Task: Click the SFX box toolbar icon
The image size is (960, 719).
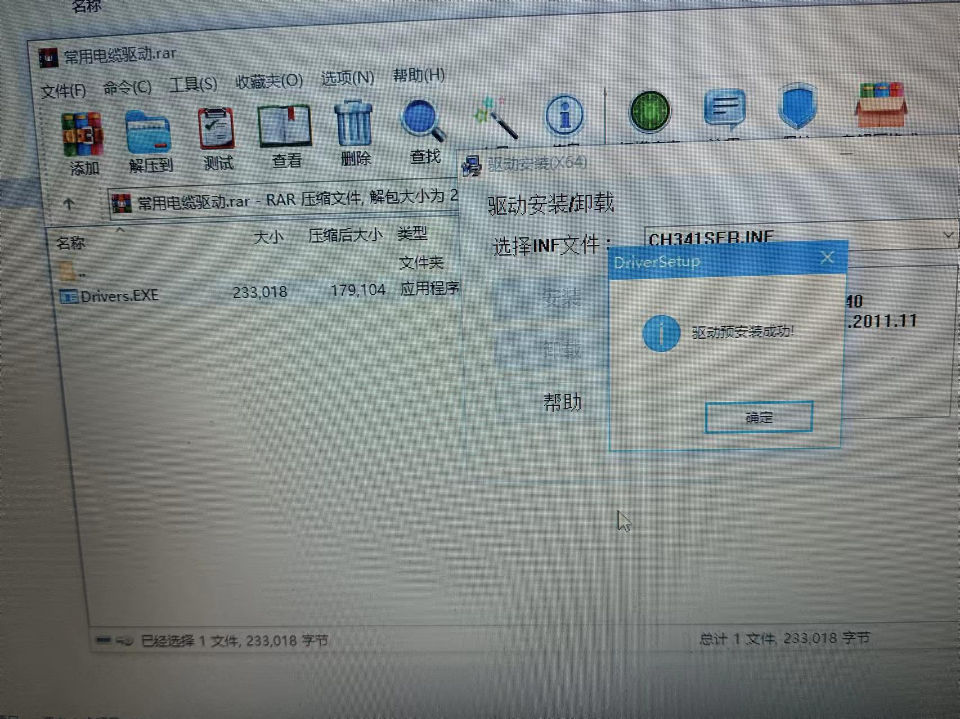Action: 880,104
